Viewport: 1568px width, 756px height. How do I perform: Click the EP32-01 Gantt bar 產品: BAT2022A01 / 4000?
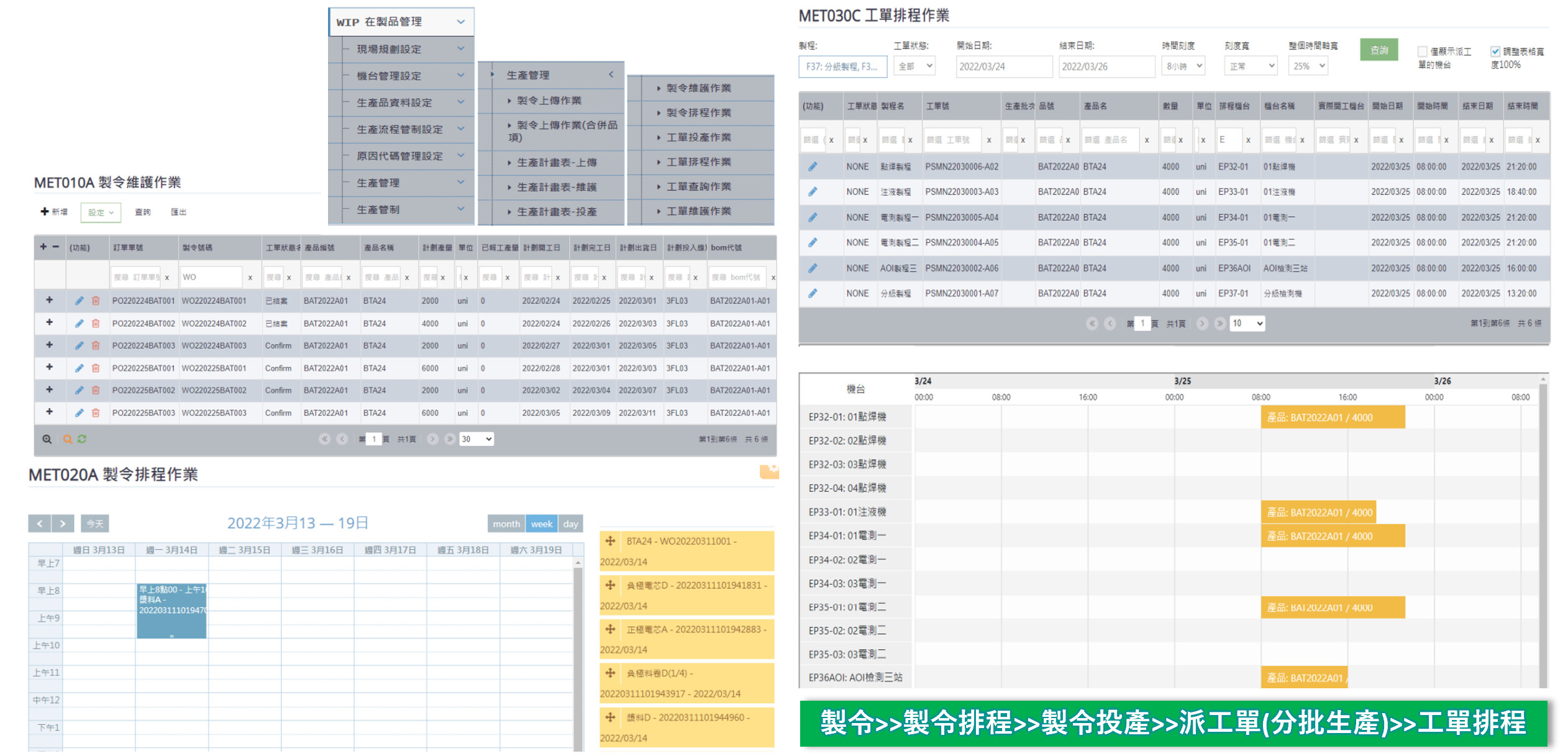(x=1333, y=417)
